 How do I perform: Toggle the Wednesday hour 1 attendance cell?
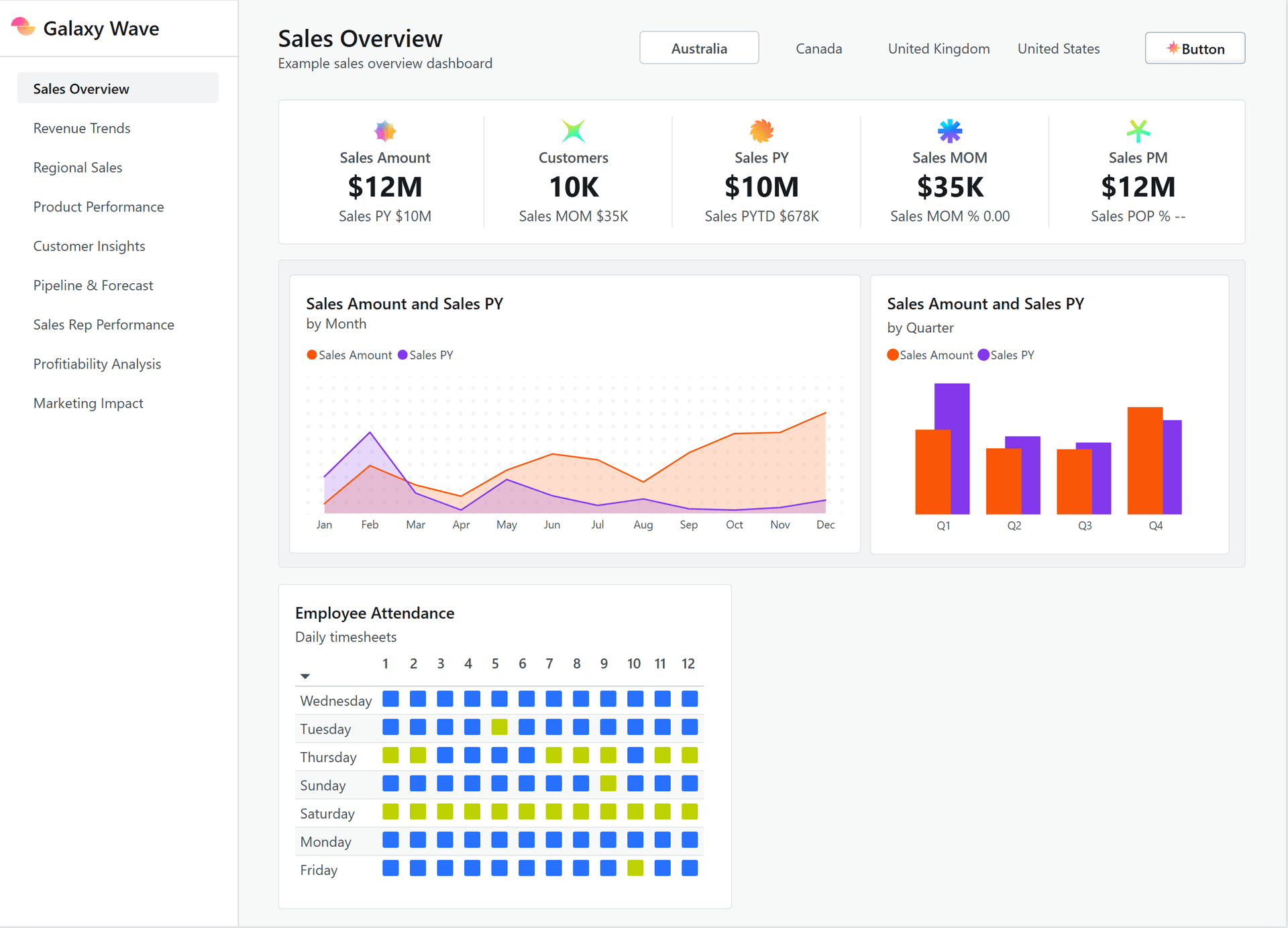(390, 699)
